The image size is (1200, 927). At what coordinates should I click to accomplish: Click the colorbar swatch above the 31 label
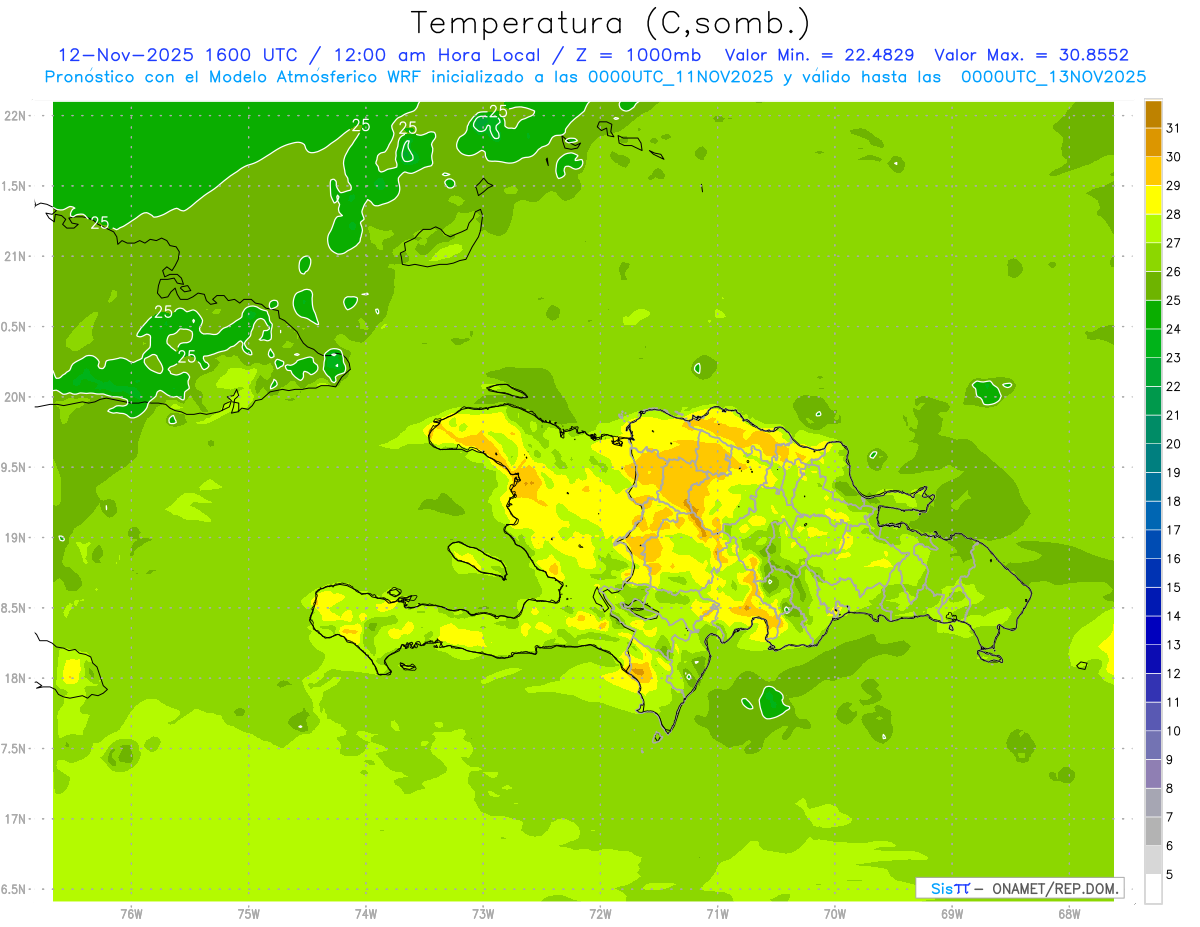1153,114
